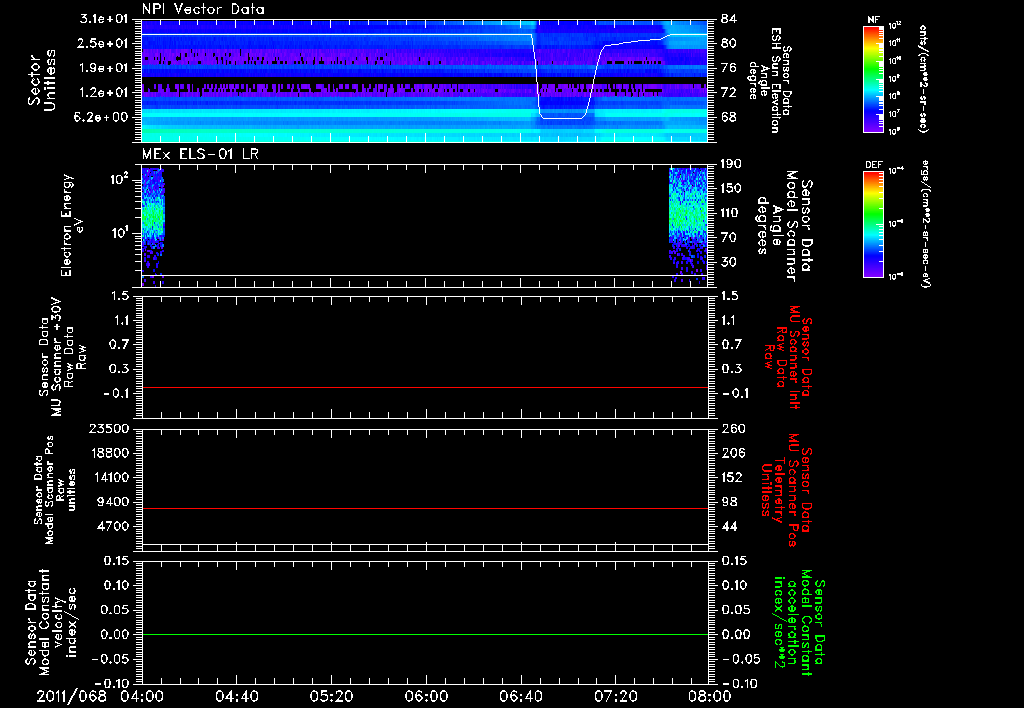Click the 110 degree scanner angle tick
The width and height of the screenshot is (1024, 708).
tap(731, 213)
